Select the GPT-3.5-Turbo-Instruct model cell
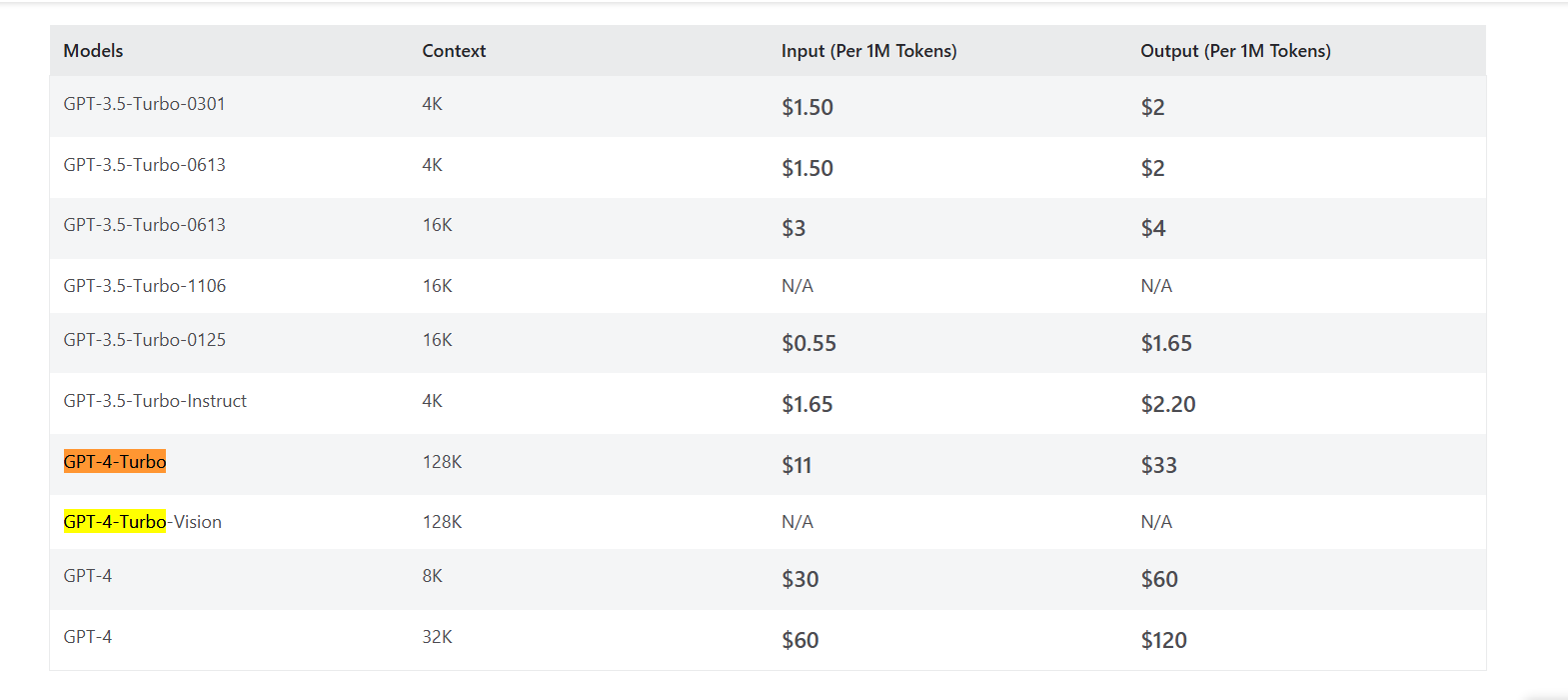Screen dimensions: 1568x700 [155, 401]
